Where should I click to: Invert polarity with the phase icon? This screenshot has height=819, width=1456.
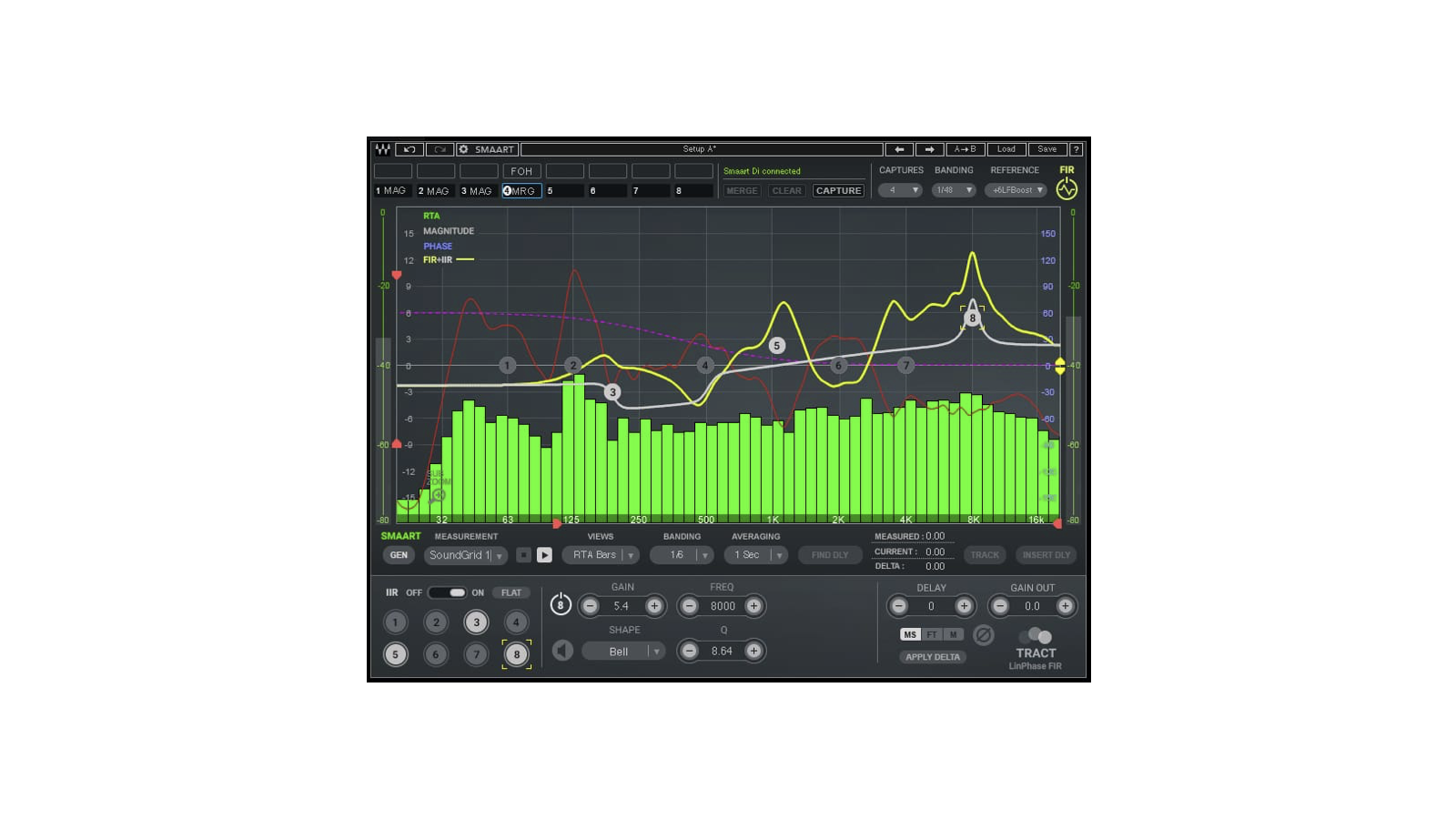click(x=983, y=635)
